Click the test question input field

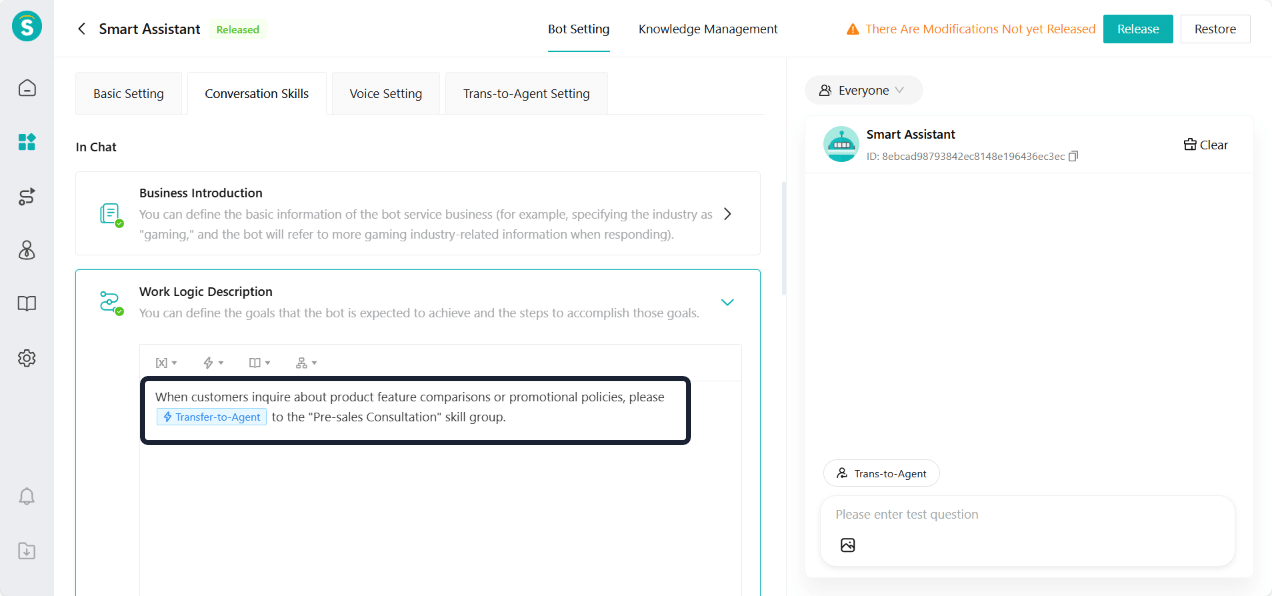coord(1027,515)
